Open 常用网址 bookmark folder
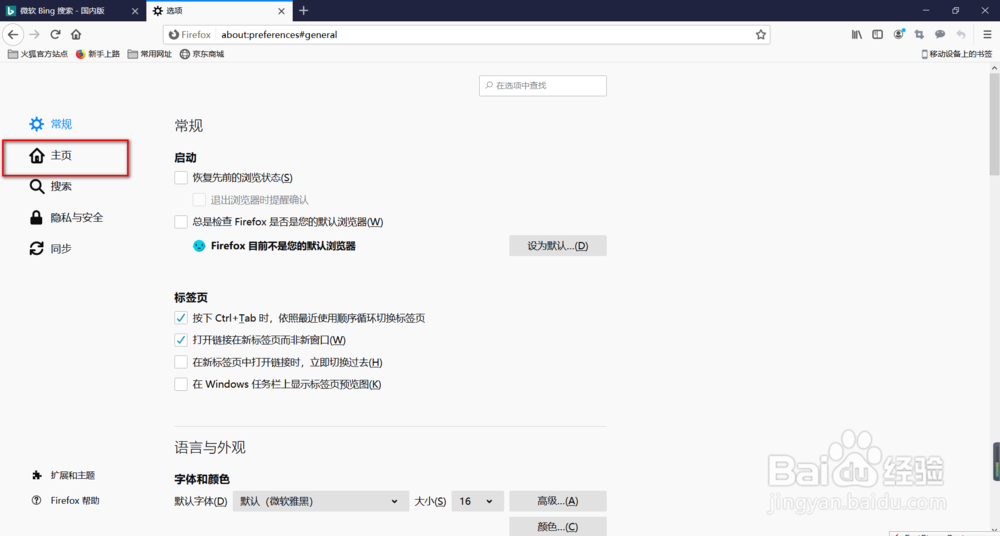The image size is (1000, 536). coord(150,54)
